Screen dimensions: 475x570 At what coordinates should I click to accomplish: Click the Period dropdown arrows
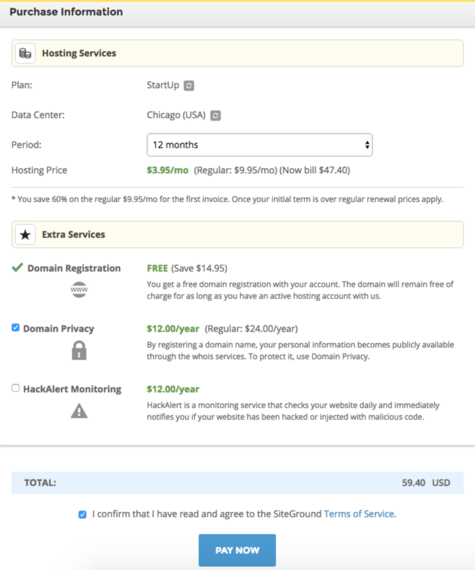click(367, 145)
